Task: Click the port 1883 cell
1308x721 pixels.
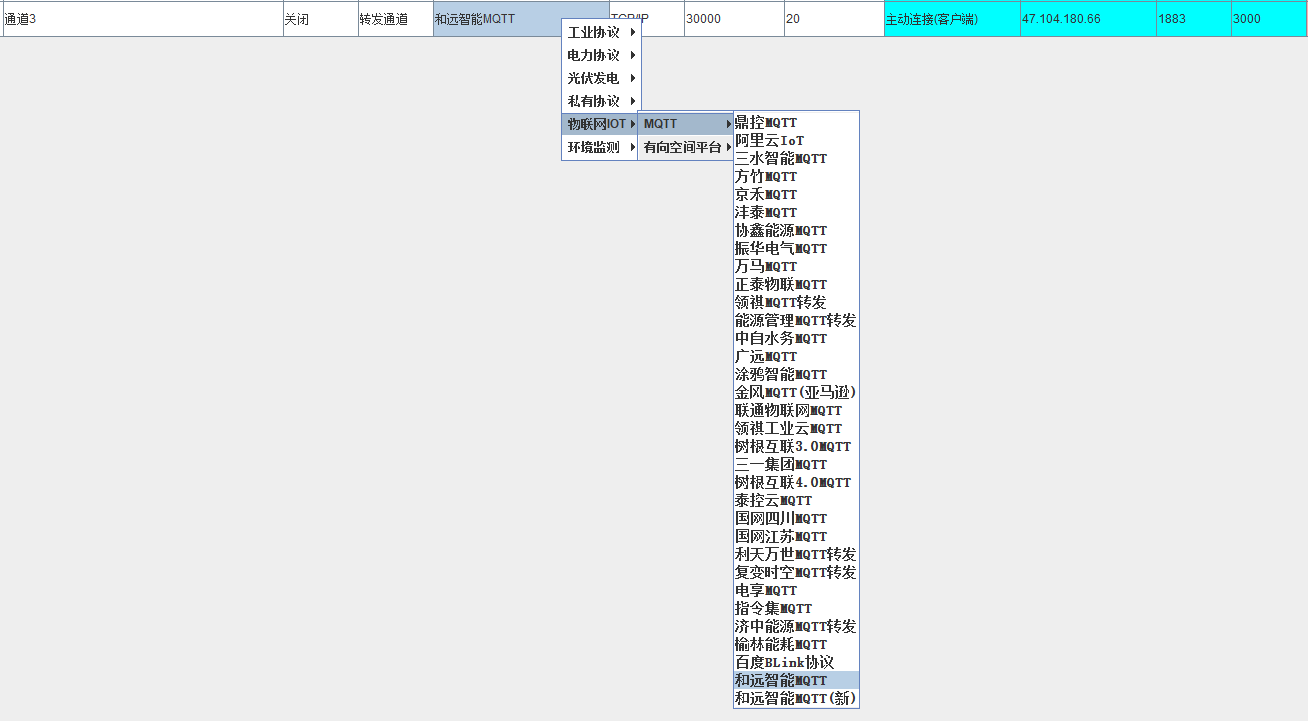Action: pos(1194,19)
